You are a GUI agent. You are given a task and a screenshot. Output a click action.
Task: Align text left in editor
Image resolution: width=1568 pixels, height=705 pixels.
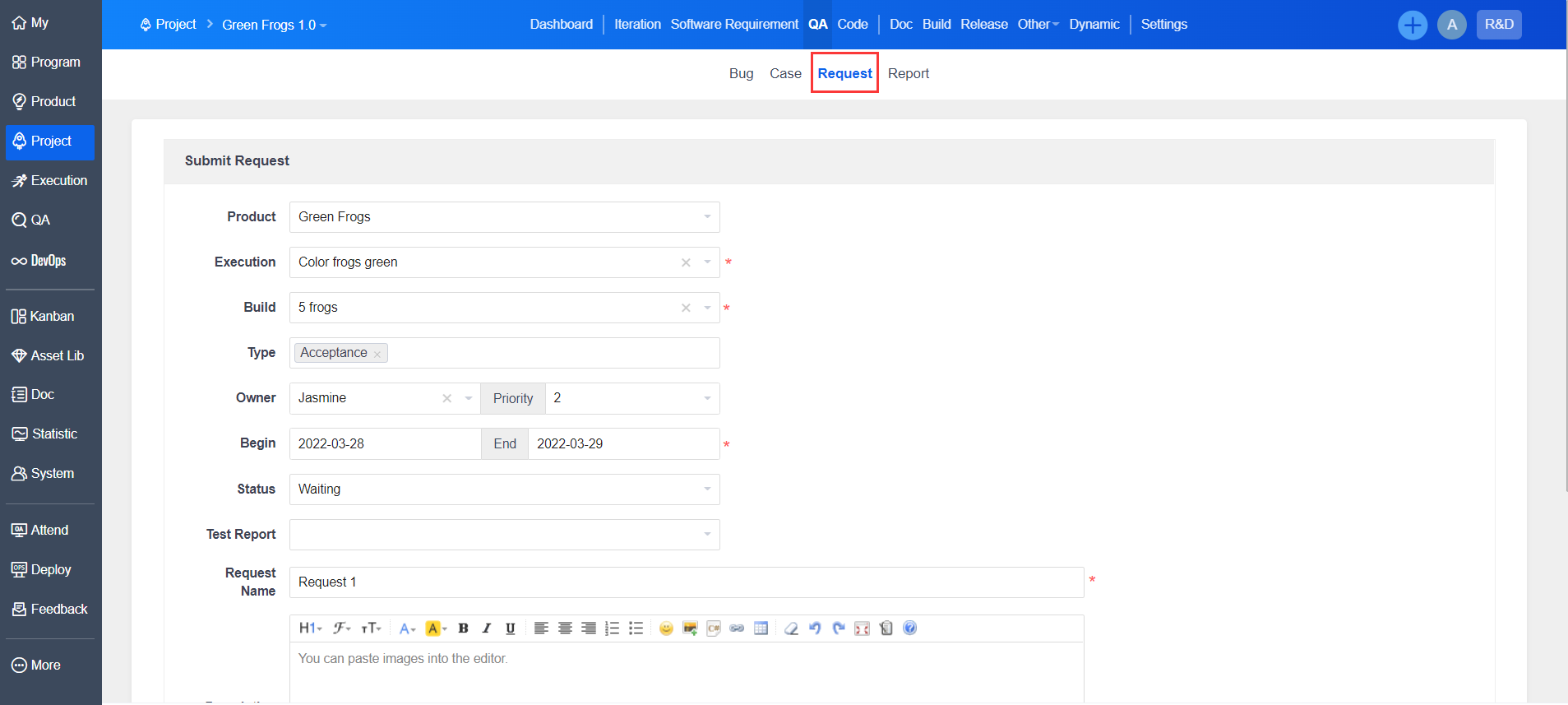[541, 628]
